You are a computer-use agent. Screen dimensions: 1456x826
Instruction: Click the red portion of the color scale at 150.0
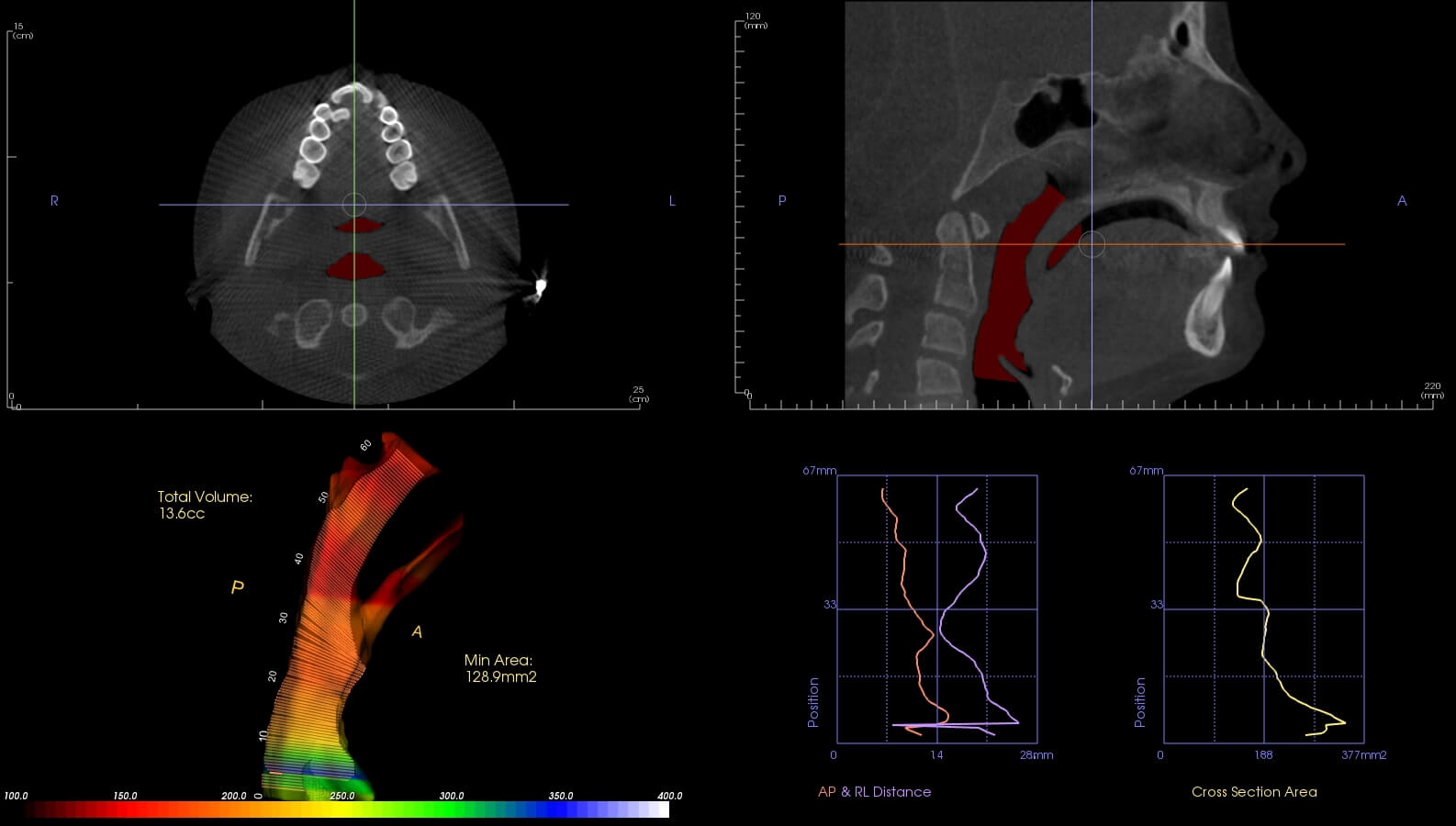click(125, 809)
